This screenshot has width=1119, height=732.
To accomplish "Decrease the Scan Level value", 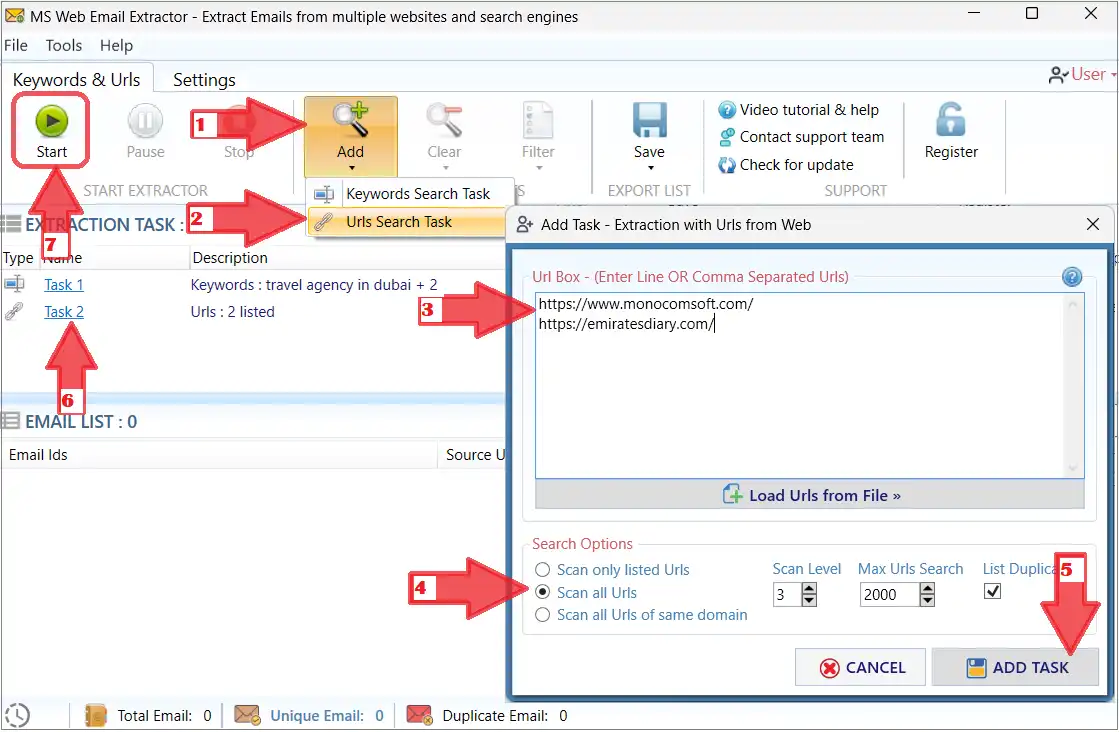I will tap(809, 600).
